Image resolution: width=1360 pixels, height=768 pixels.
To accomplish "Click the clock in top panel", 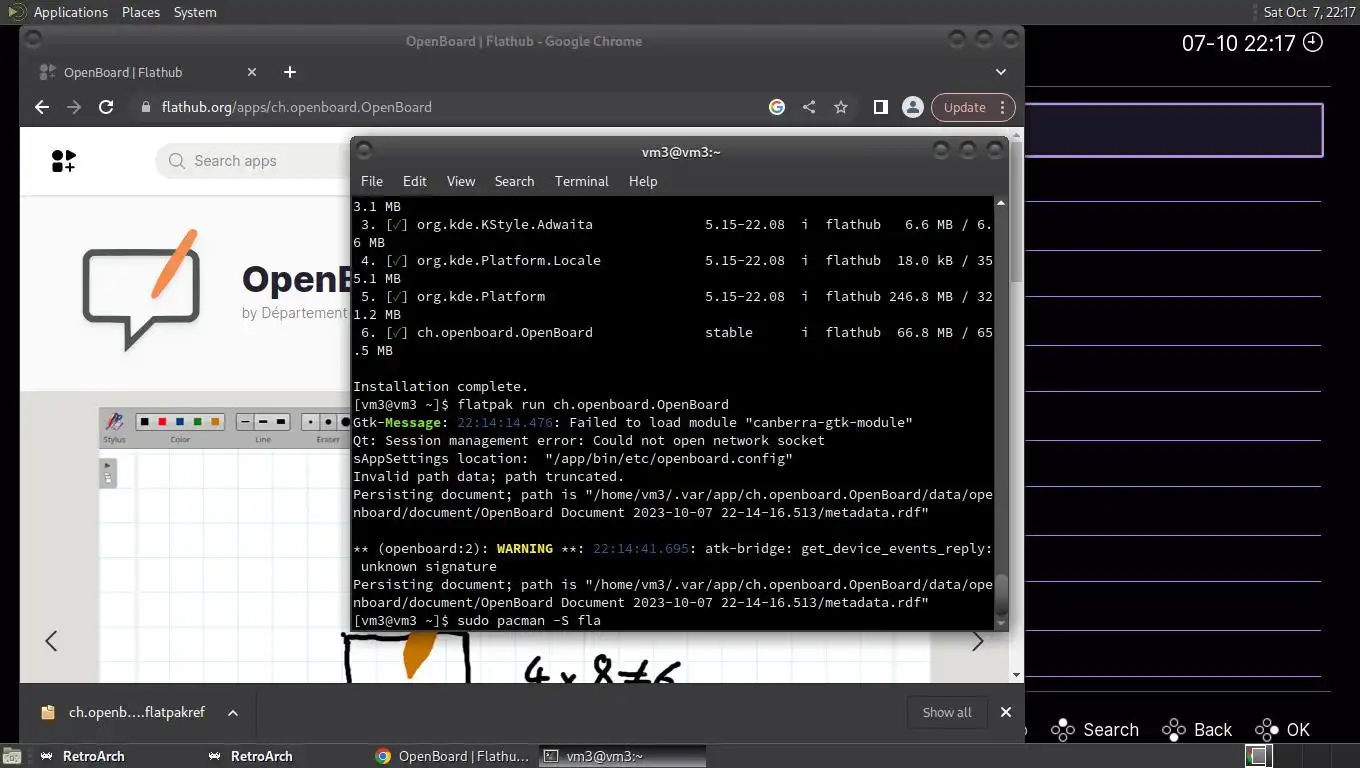I will coord(1309,12).
